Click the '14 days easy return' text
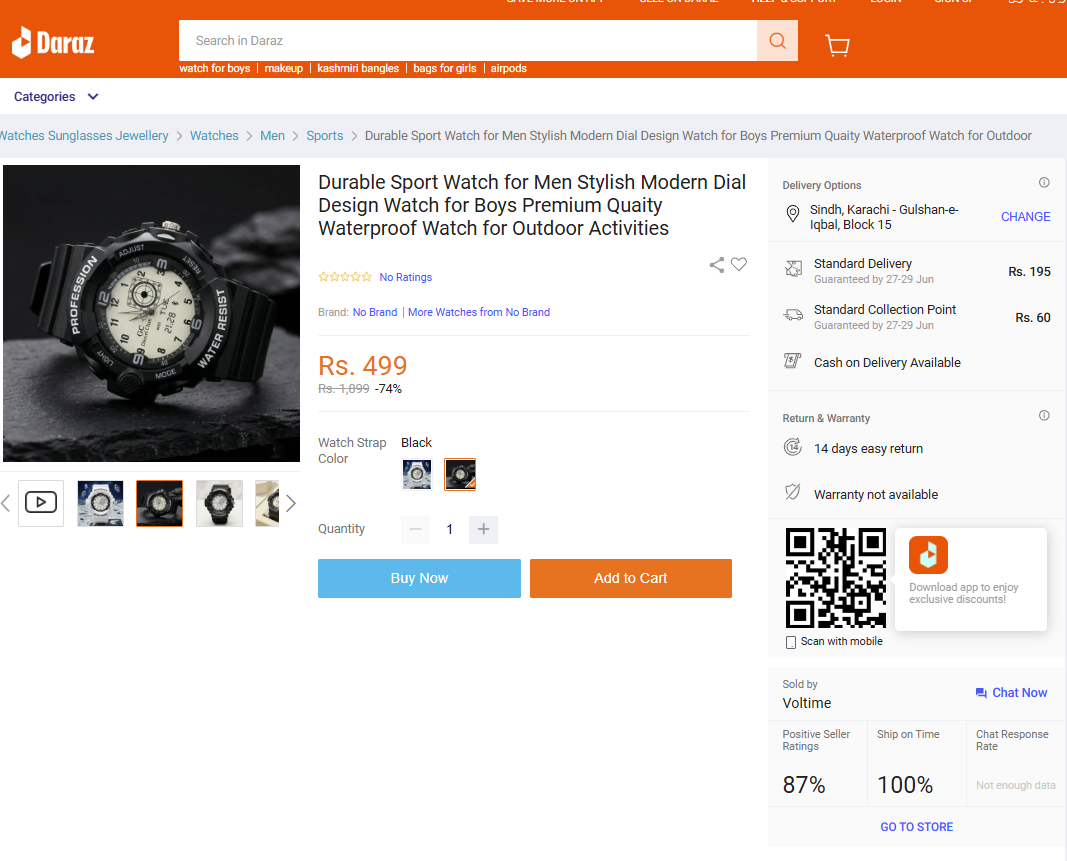Image resolution: width=1067 pixels, height=861 pixels. tap(868, 449)
